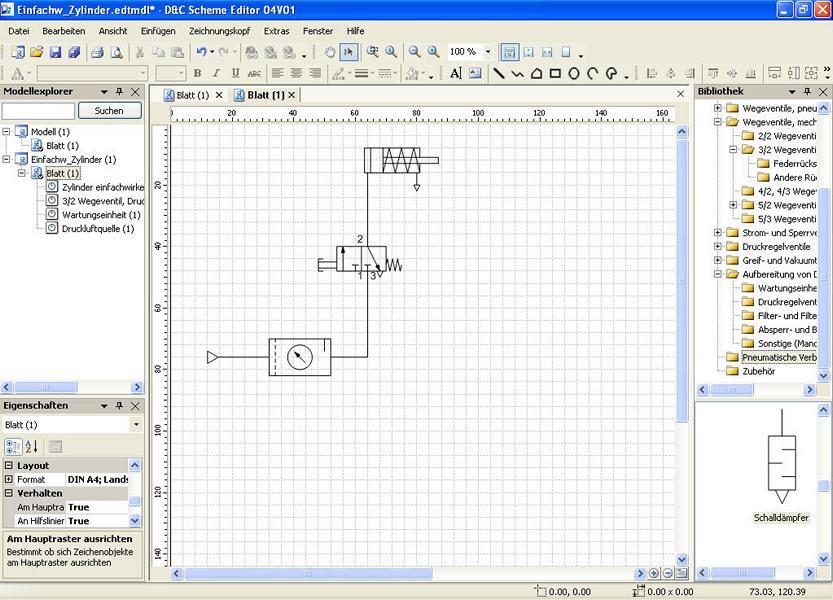The width and height of the screenshot is (833, 600).
Task: Expand the Format property row
Action: (x=9, y=479)
